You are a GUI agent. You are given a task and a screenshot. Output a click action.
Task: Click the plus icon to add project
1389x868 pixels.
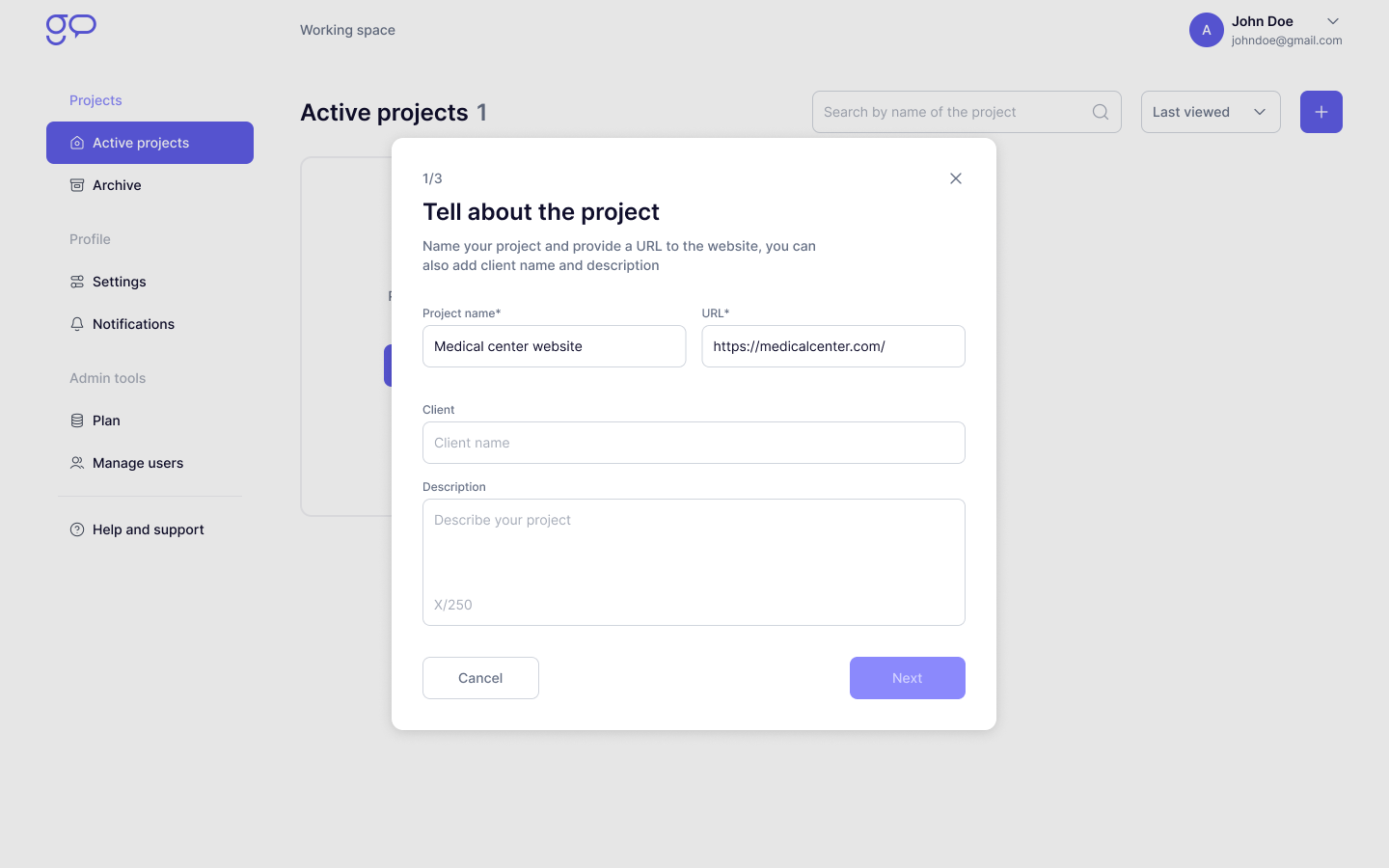click(1321, 112)
